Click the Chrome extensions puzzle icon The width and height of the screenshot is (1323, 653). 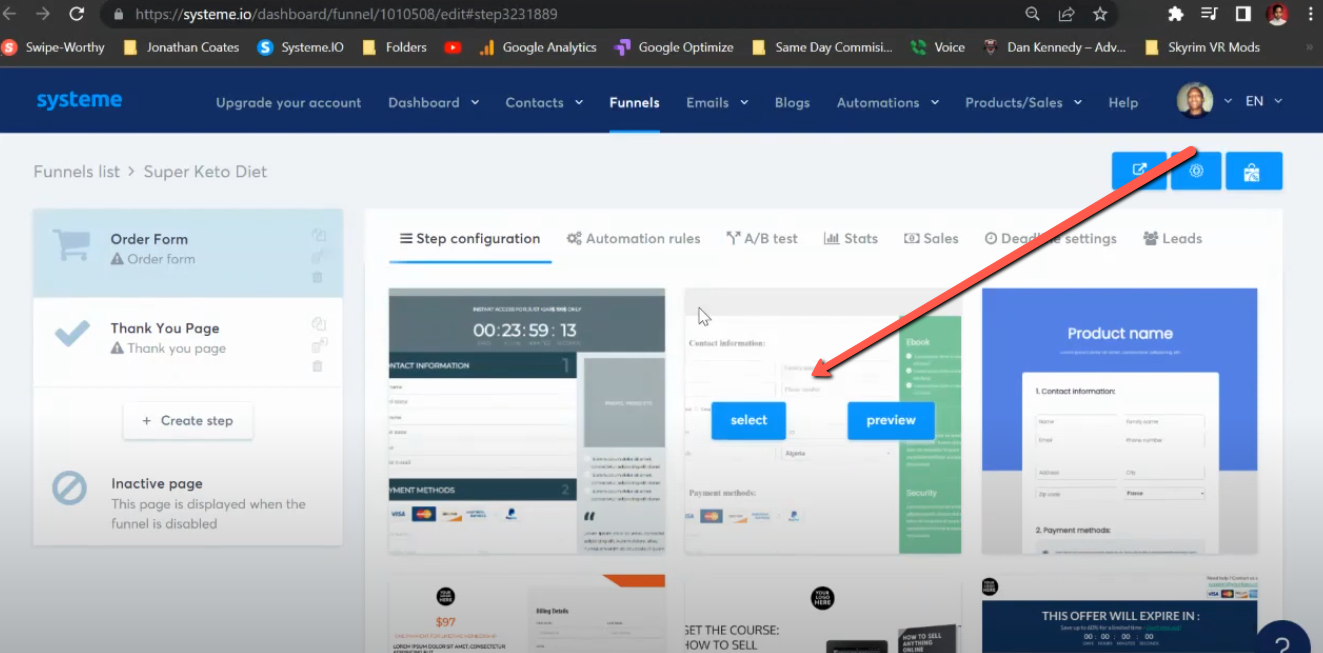tap(1176, 14)
